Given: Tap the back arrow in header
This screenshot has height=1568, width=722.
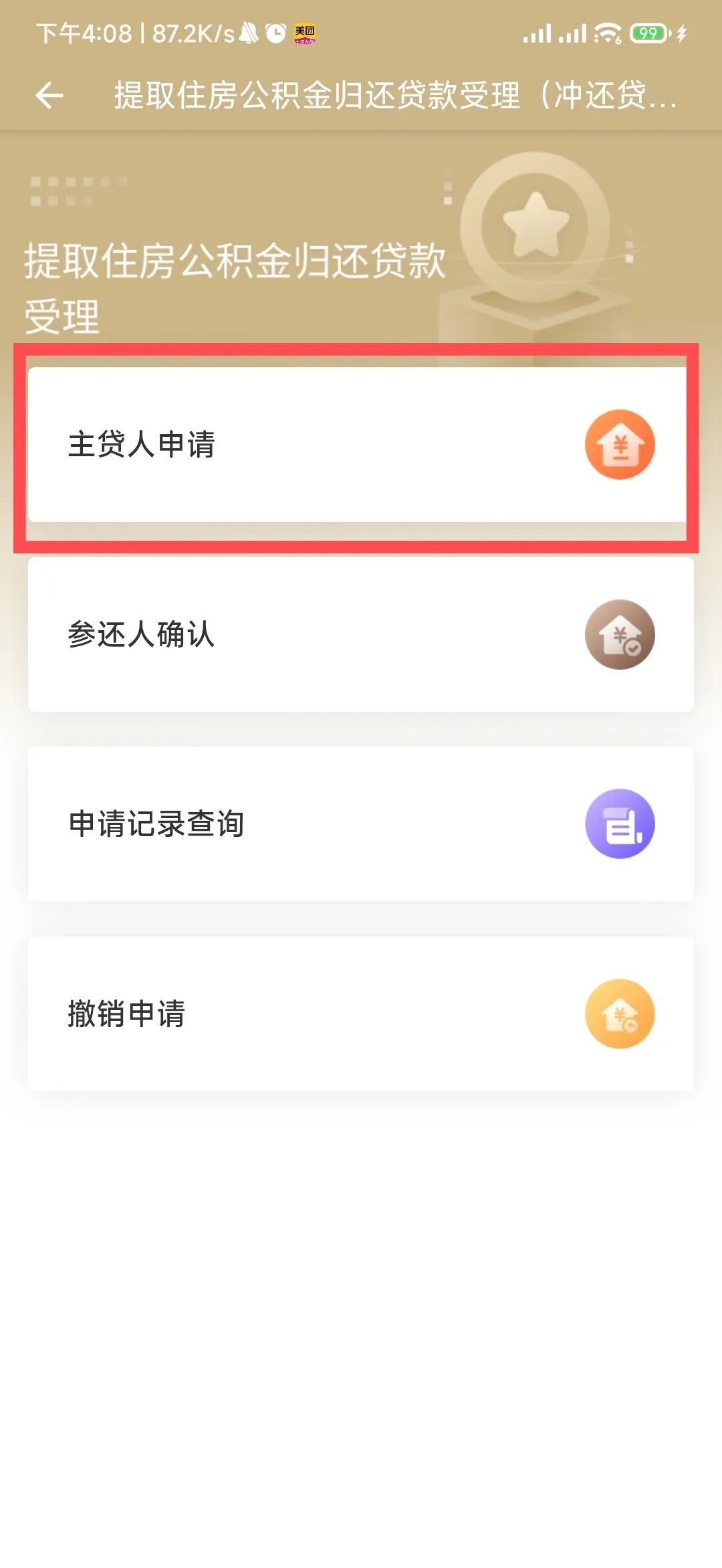Looking at the screenshot, I should [49, 95].
